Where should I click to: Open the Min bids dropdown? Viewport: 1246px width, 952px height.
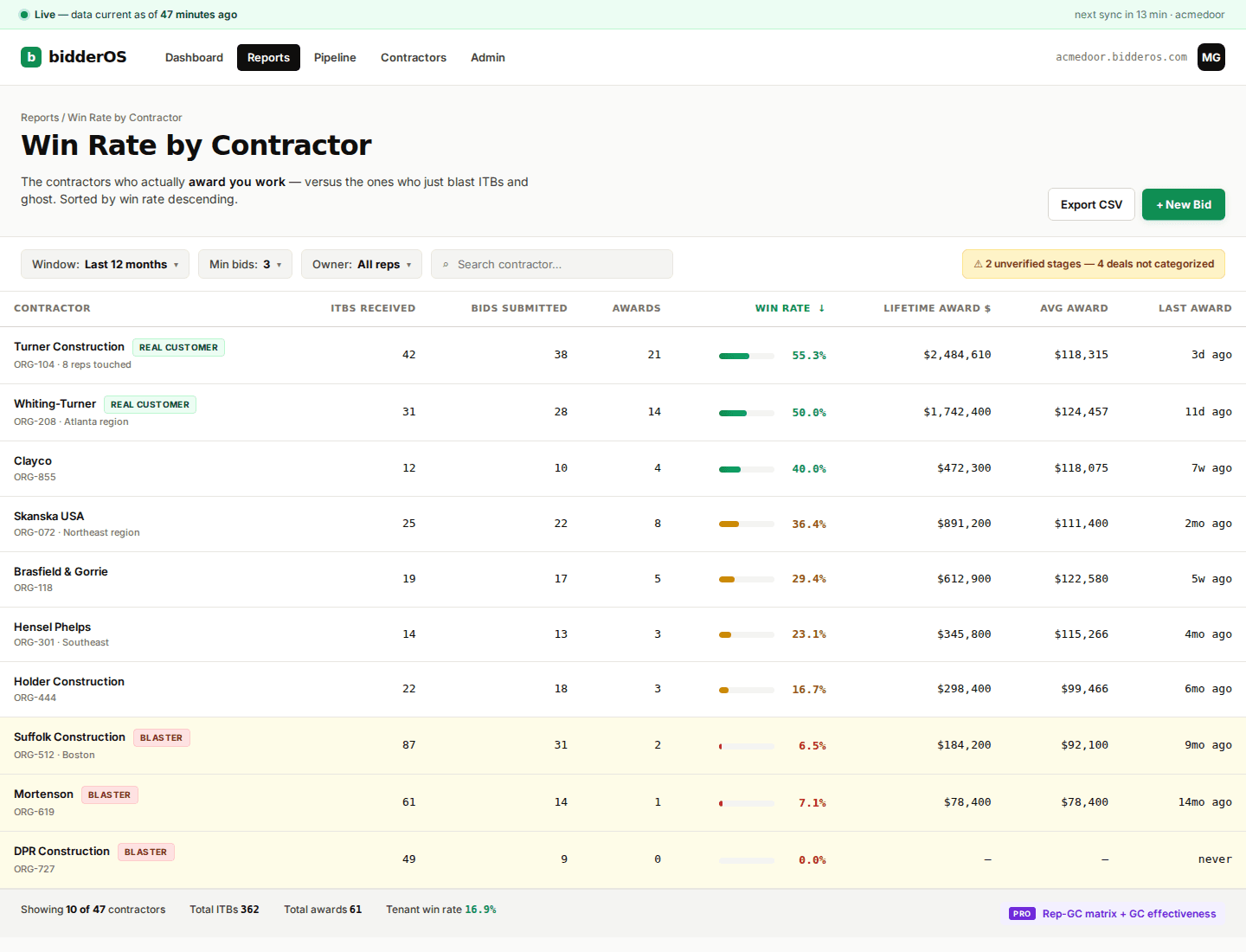[245, 264]
